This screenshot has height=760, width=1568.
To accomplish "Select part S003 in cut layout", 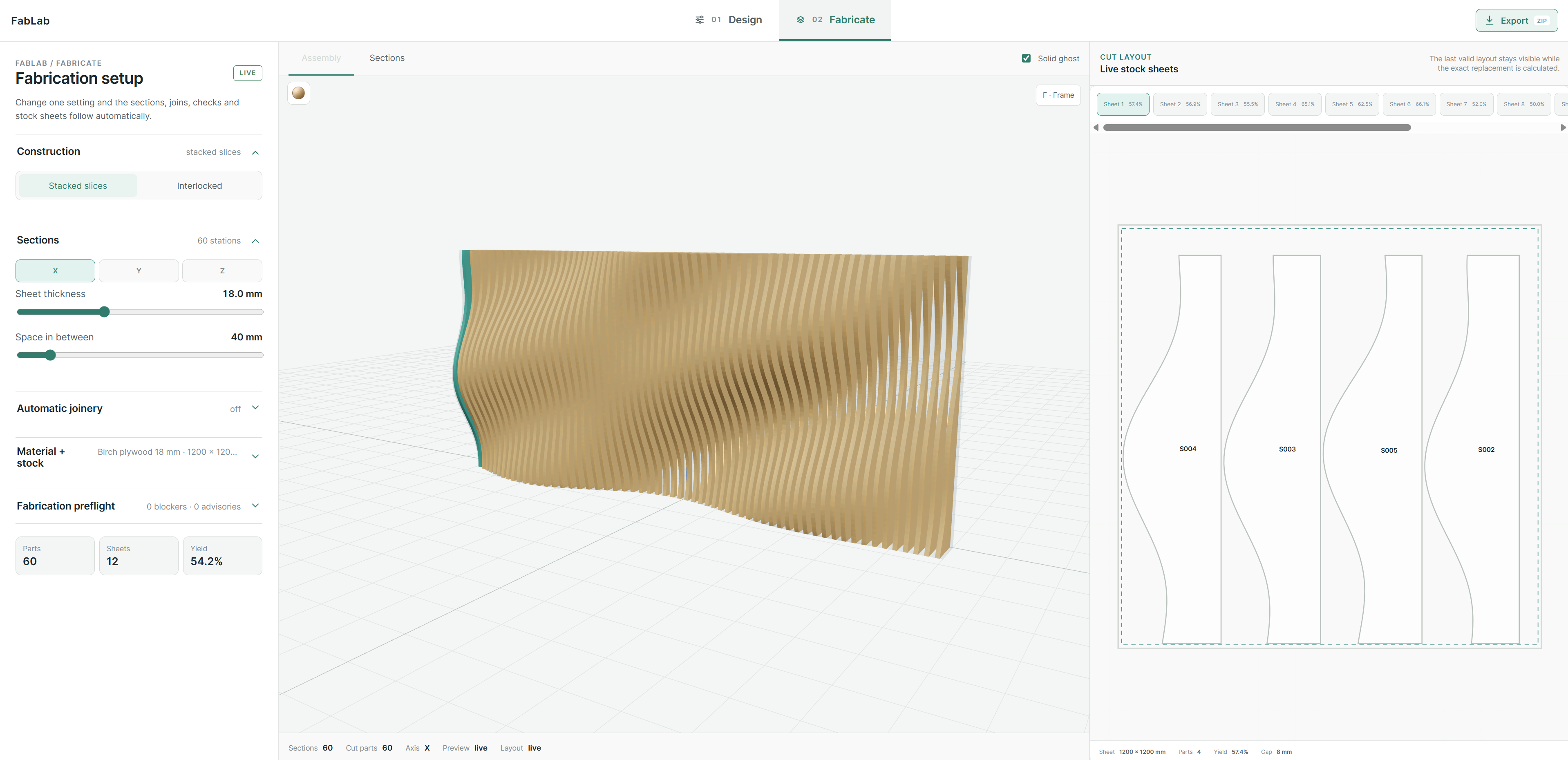I will 1287,449.
